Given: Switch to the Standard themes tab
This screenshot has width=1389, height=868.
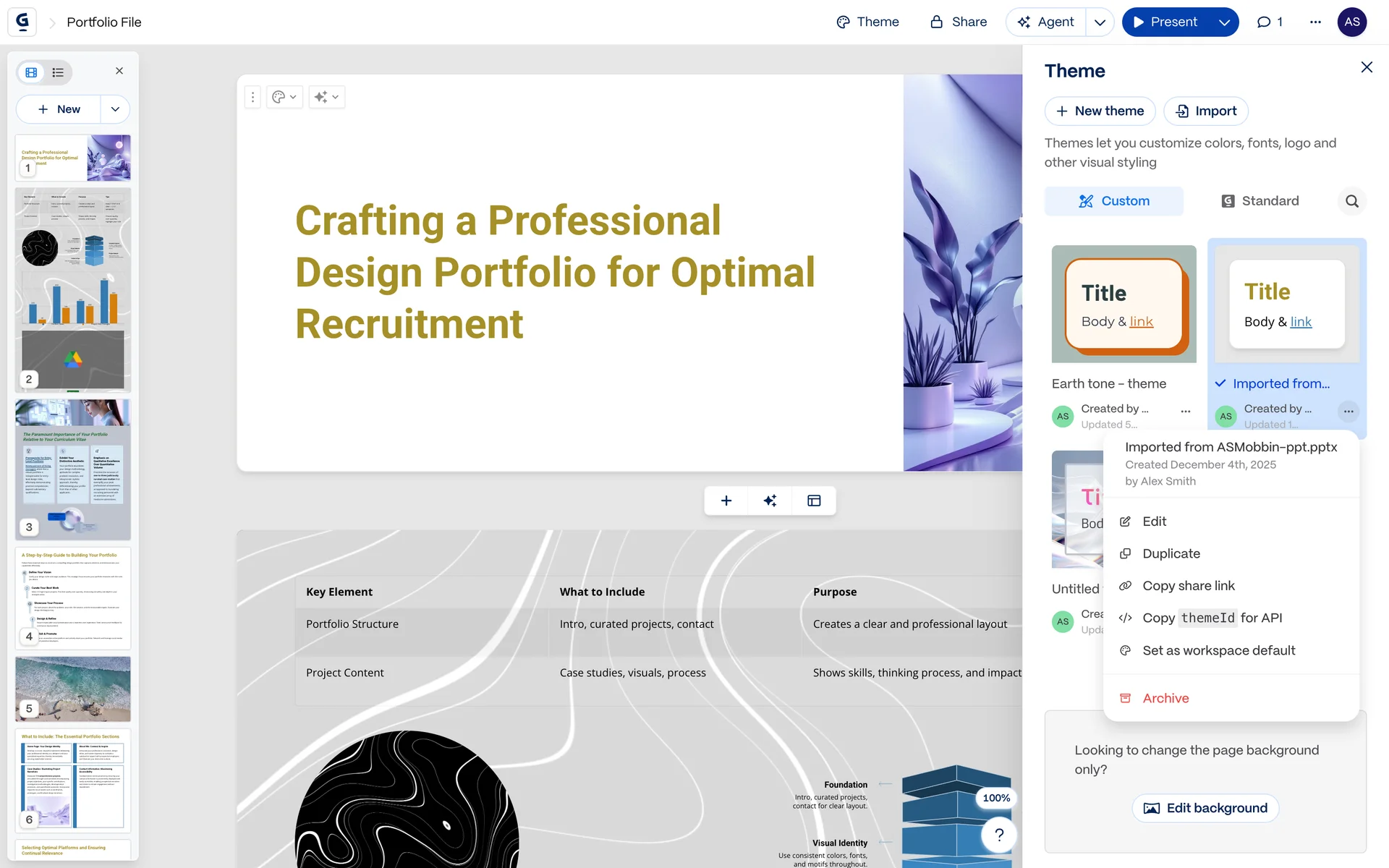Looking at the screenshot, I should click(x=1260, y=201).
